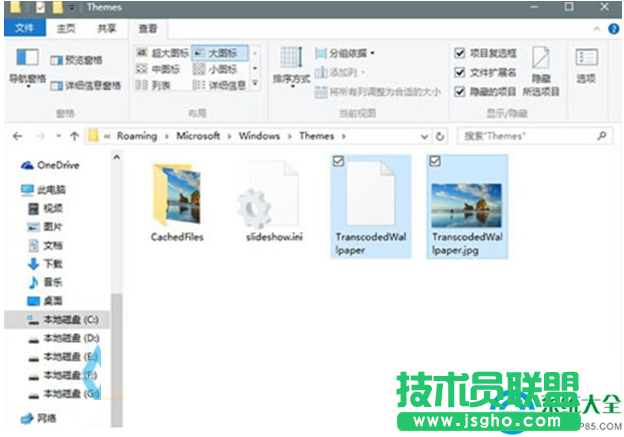Open the blue help icon
This screenshot has height=437, width=624.
point(613,29)
